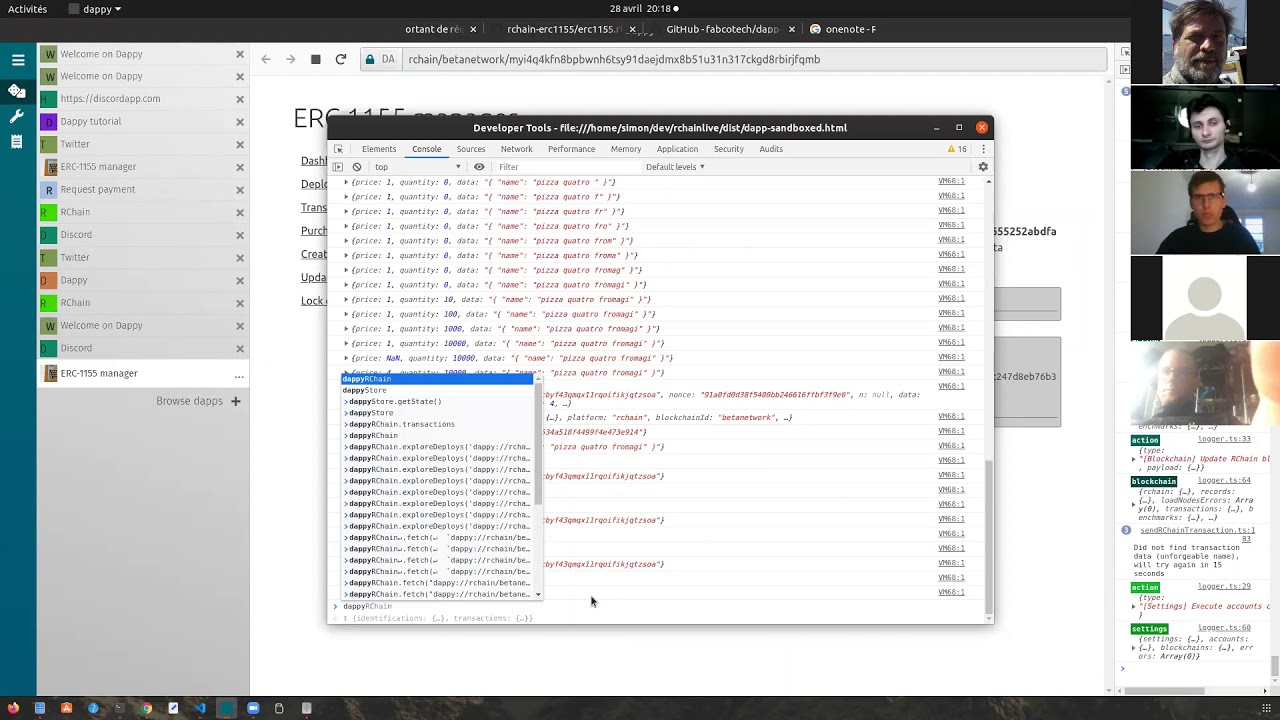Go back with the browser back arrow
Viewport: 1280px width, 720px height.
point(266,59)
